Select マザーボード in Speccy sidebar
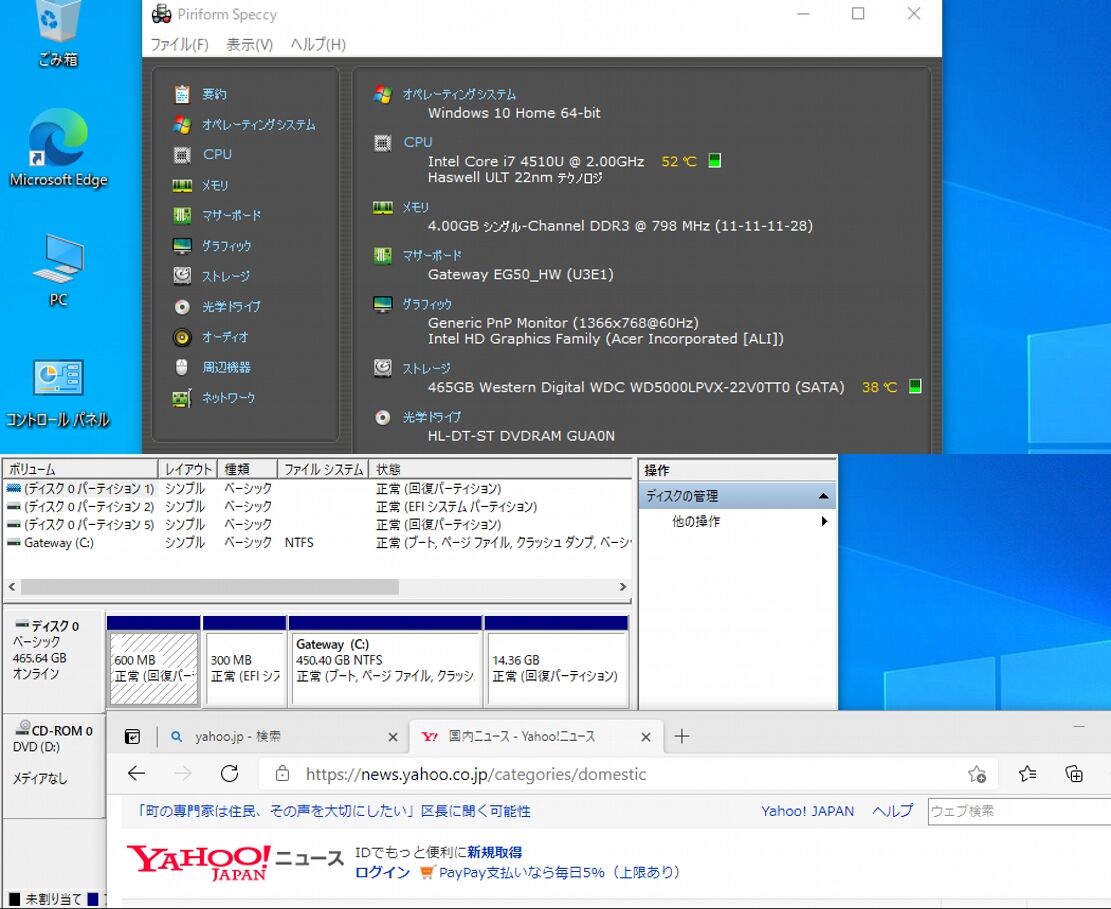Image resolution: width=1111 pixels, height=909 pixels. 231,215
